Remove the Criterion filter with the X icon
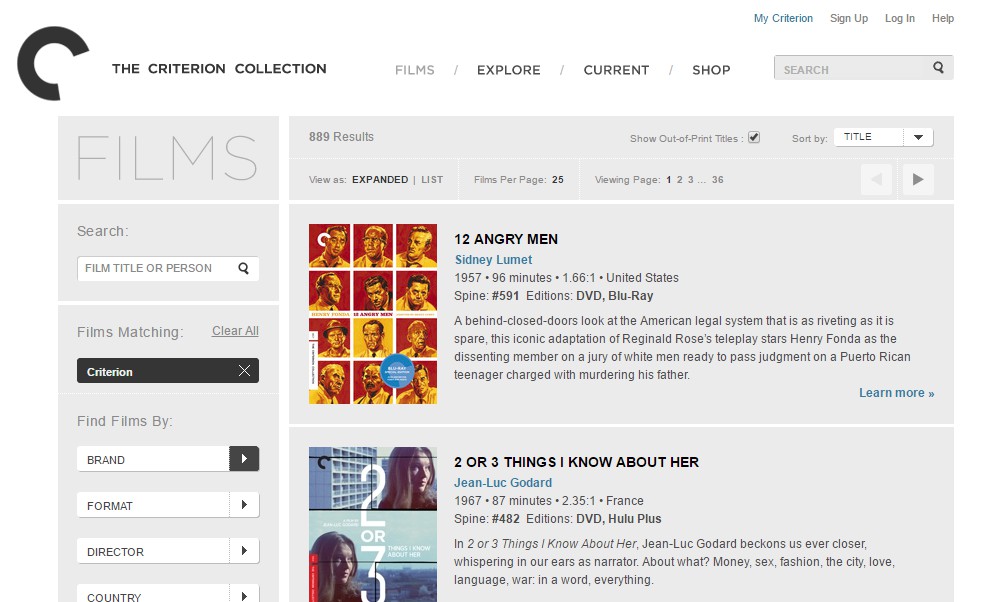Screen dimensions: 981x602 (244, 371)
